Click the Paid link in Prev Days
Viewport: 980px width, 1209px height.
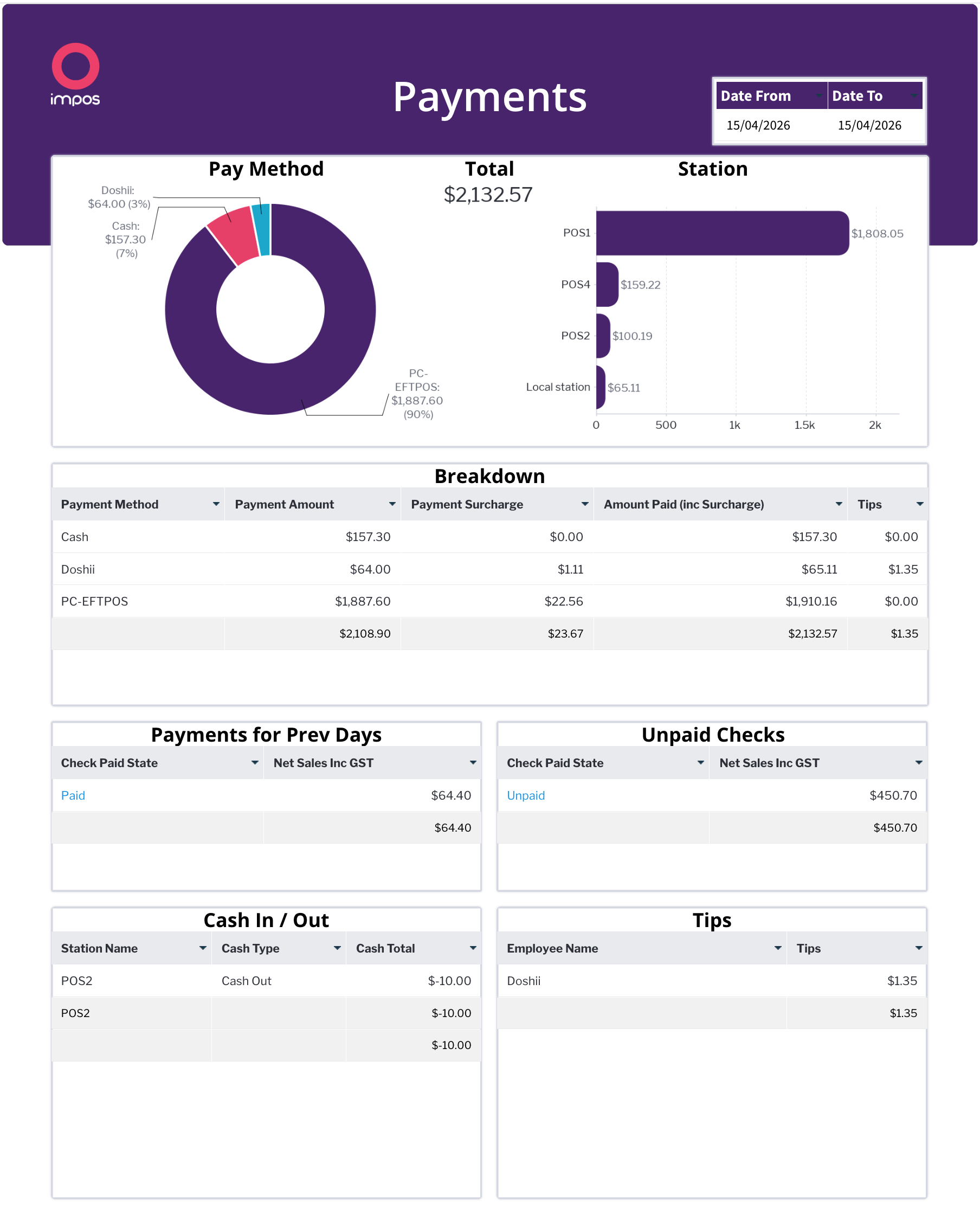73,796
